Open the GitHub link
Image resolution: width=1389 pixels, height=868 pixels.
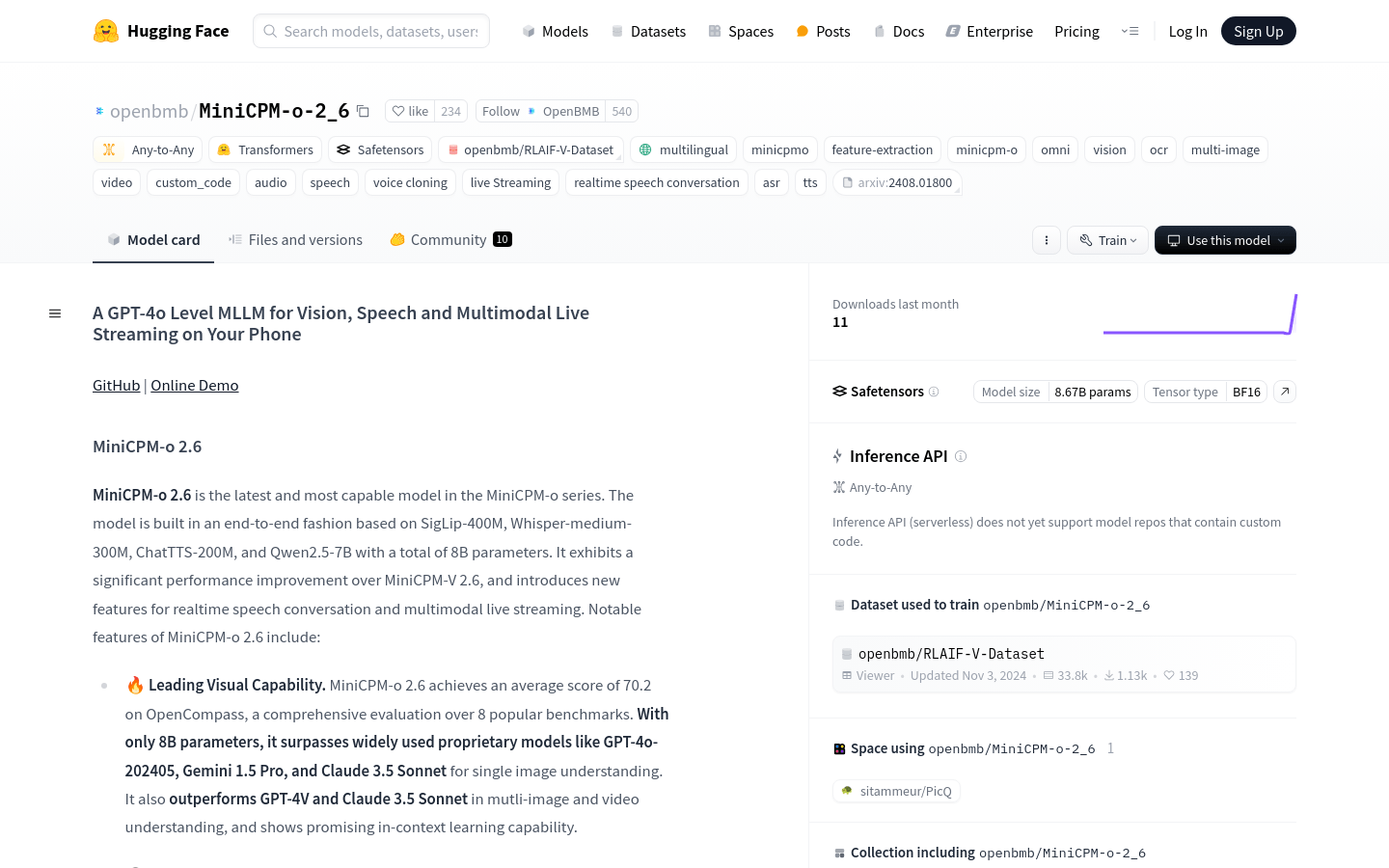116,386
